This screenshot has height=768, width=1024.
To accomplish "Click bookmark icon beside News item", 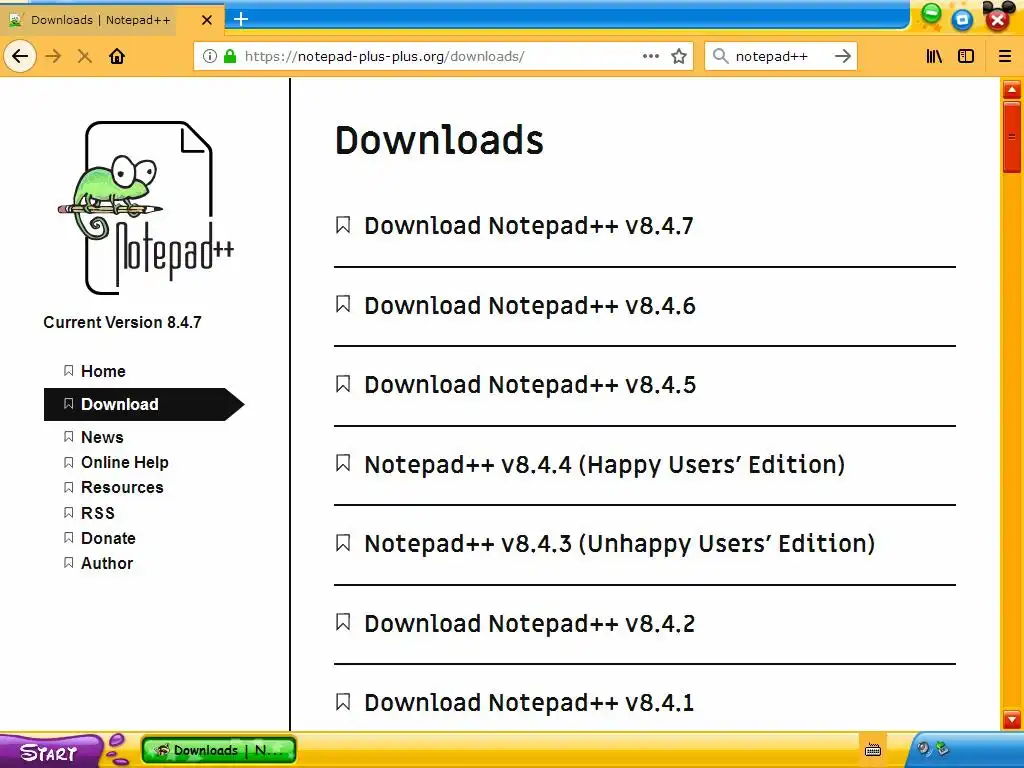I will coord(69,436).
